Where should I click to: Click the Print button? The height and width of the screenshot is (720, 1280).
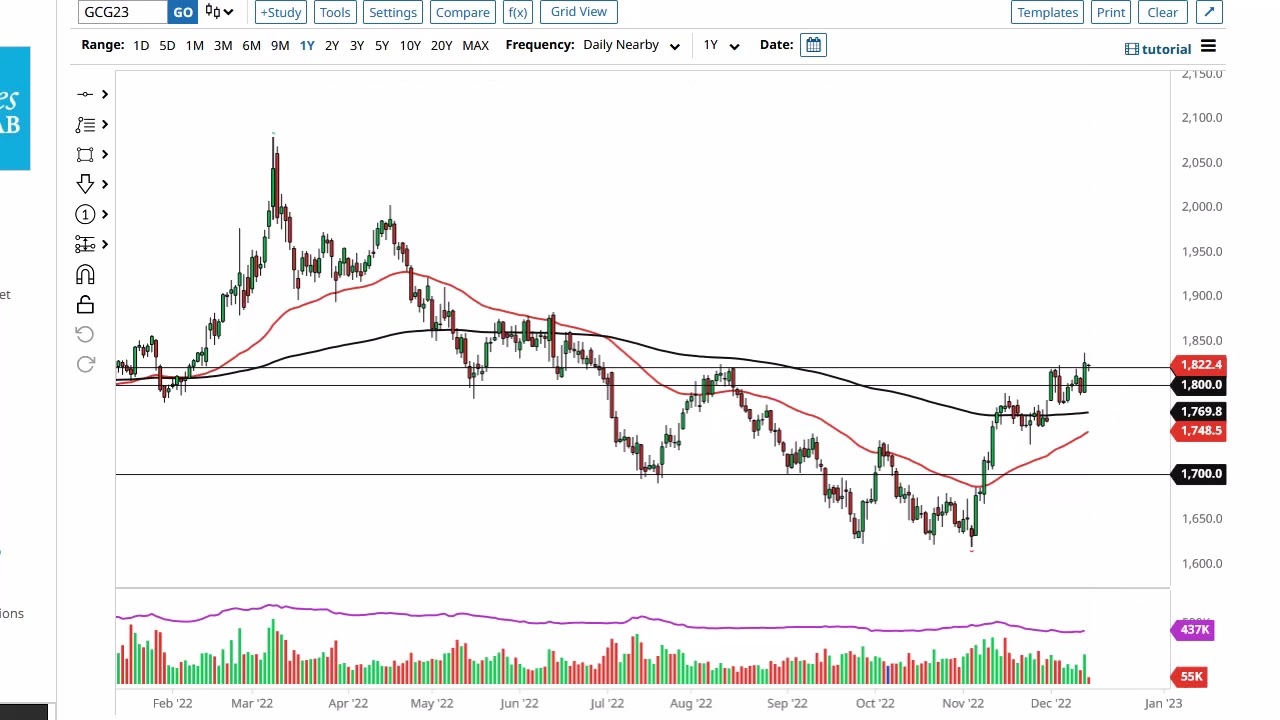(x=1111, y=12)
